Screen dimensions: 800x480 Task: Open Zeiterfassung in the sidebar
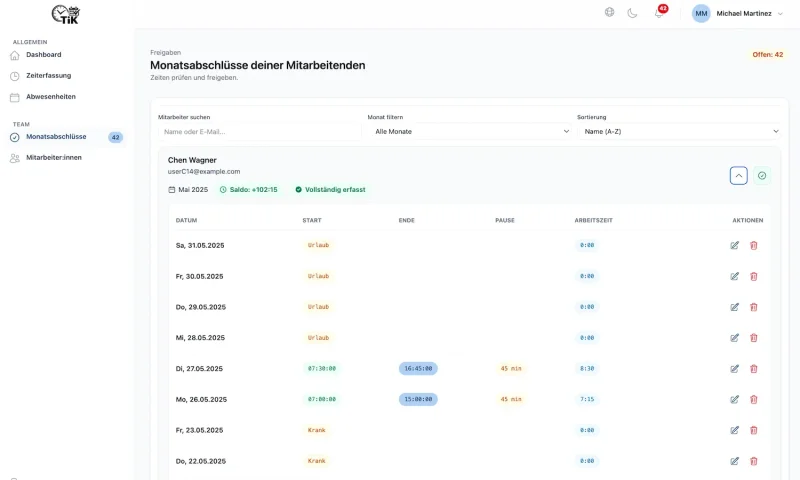(x=48, y=76)
